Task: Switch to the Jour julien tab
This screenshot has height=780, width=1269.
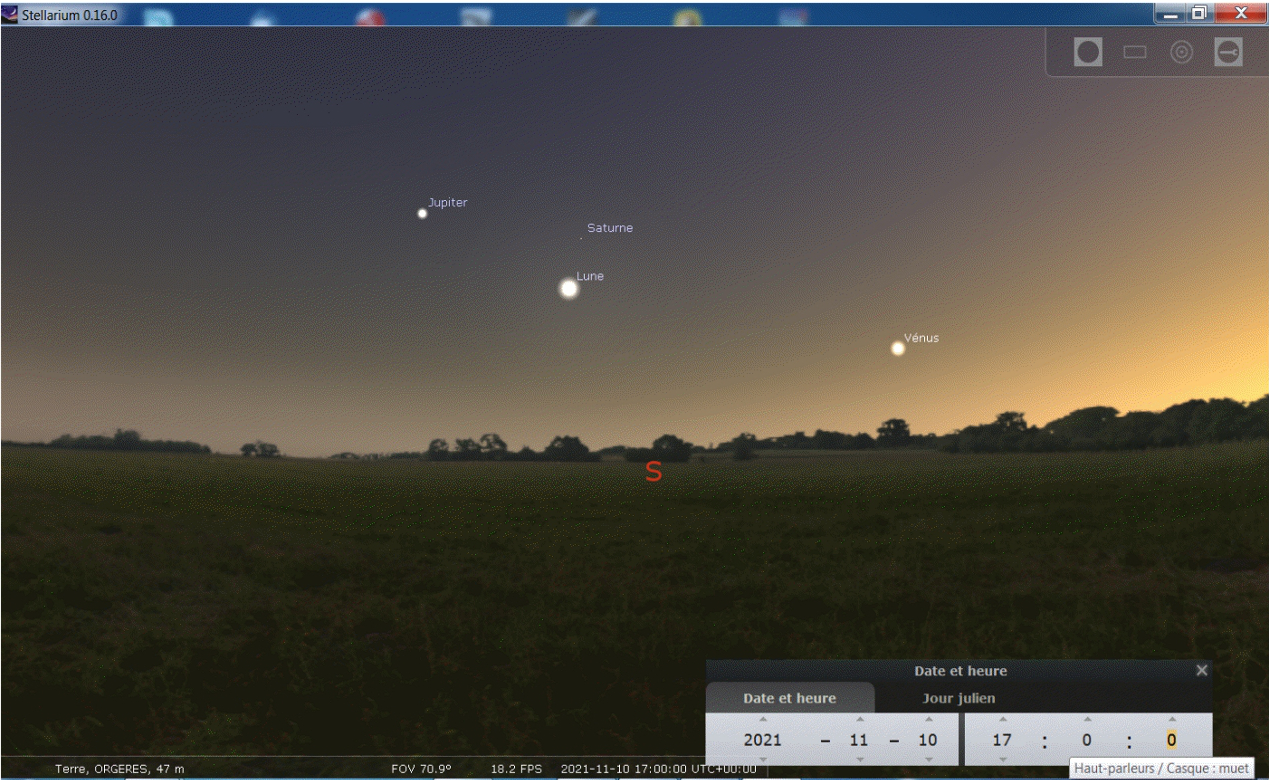Action: [x=958, y=698]
